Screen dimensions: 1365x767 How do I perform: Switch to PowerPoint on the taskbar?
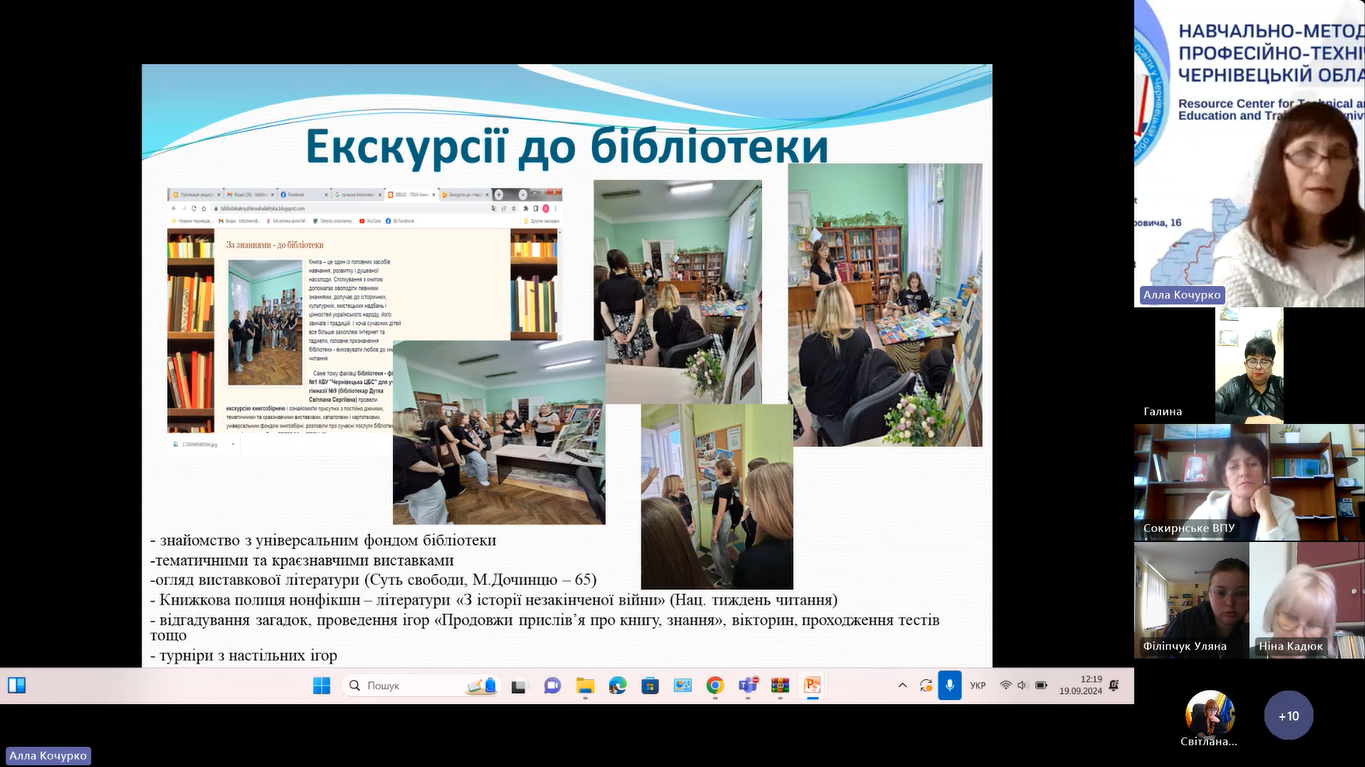click(812, 686)
